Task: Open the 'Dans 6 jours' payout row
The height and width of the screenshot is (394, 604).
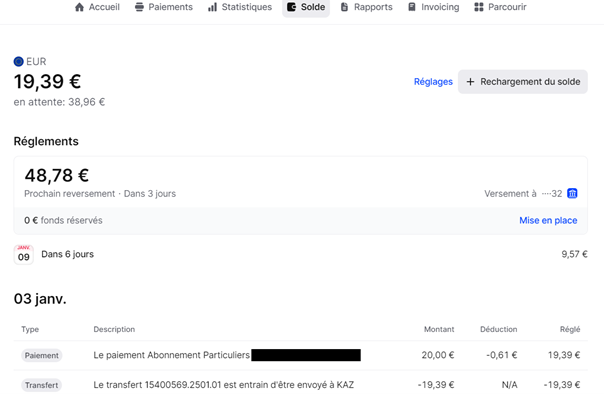Action: point(300,254)
